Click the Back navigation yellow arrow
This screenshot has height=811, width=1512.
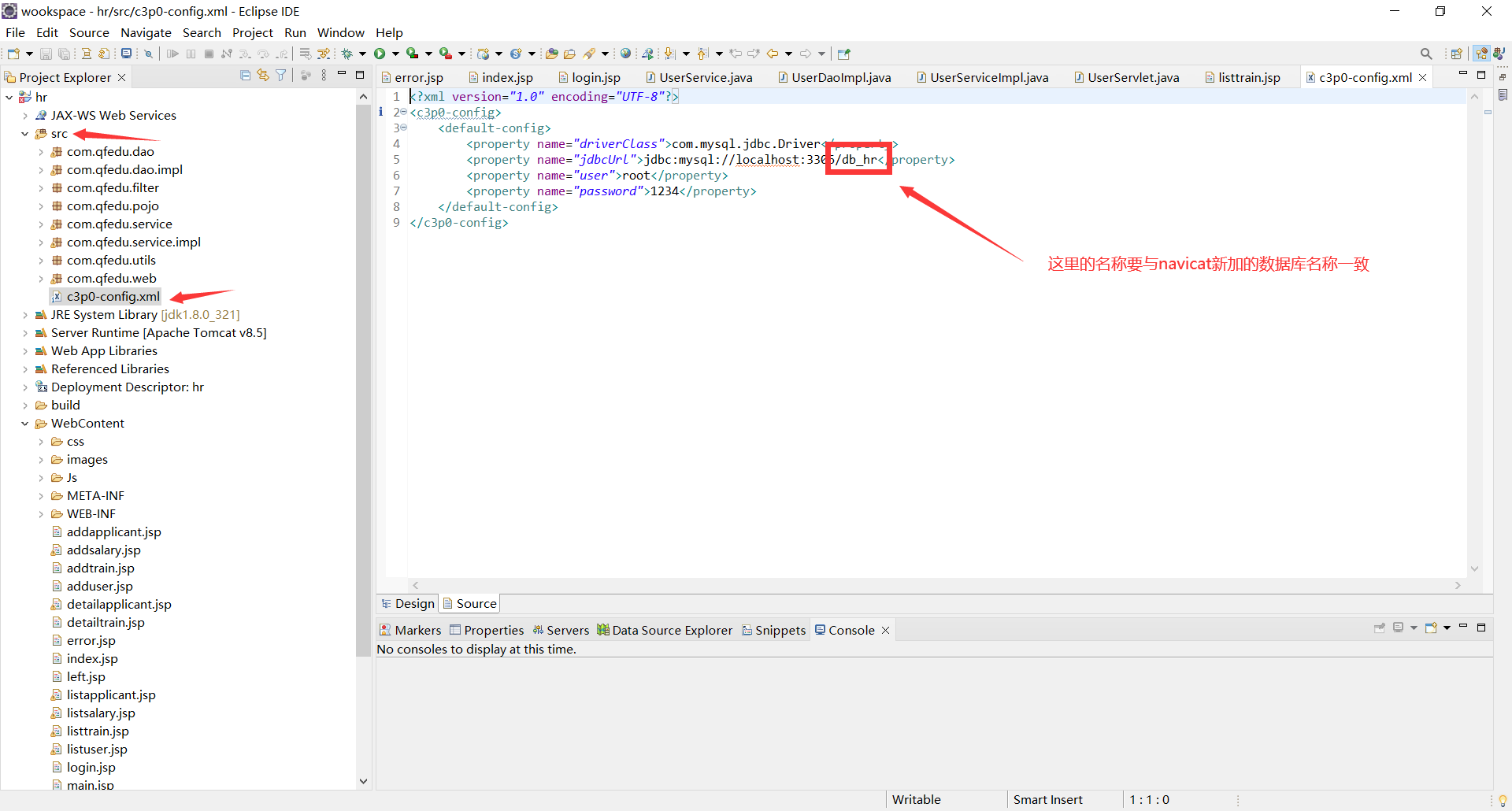[773, 54]
